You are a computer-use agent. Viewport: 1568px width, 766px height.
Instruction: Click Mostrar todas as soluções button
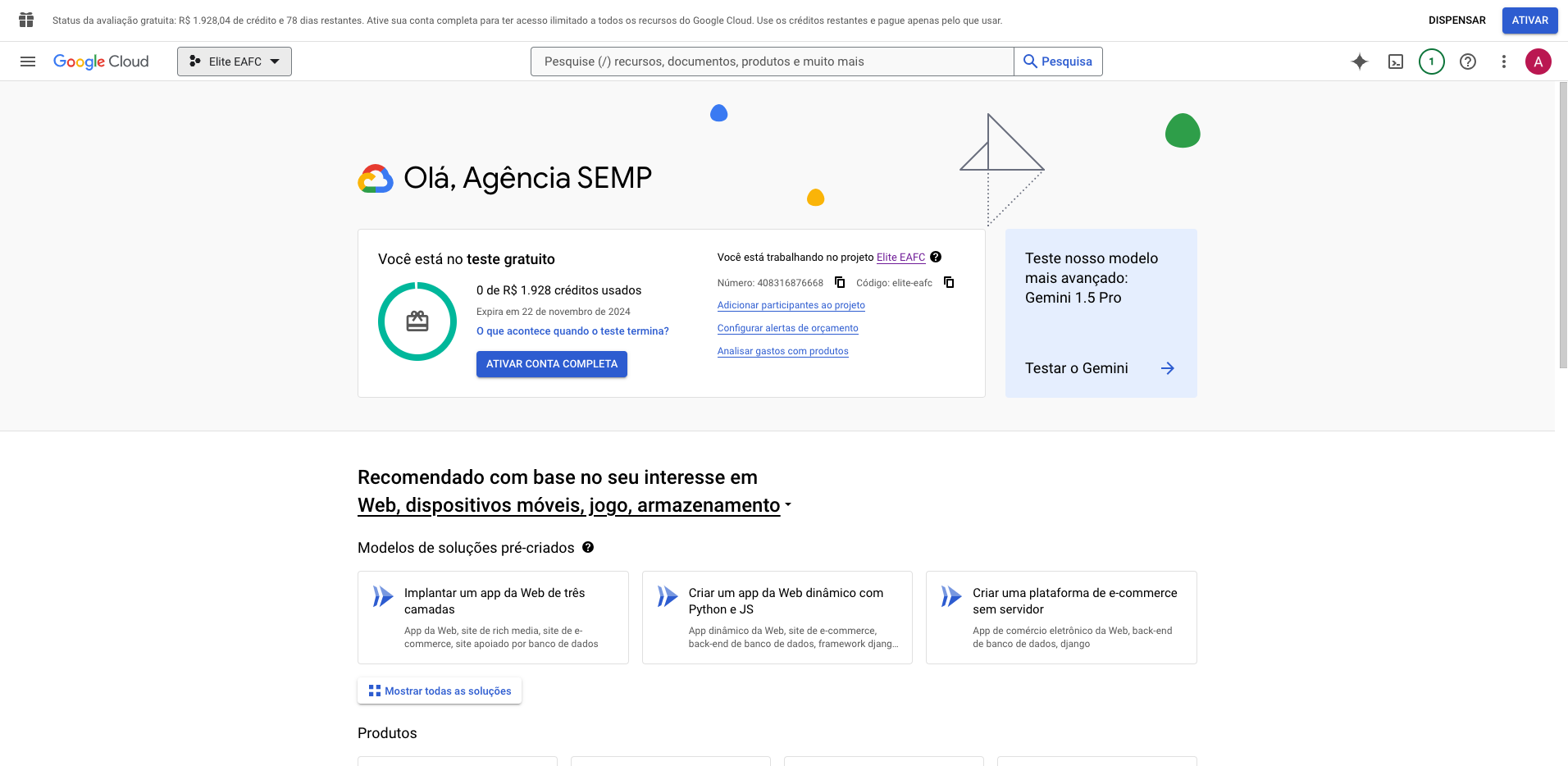tap(440, 691)
